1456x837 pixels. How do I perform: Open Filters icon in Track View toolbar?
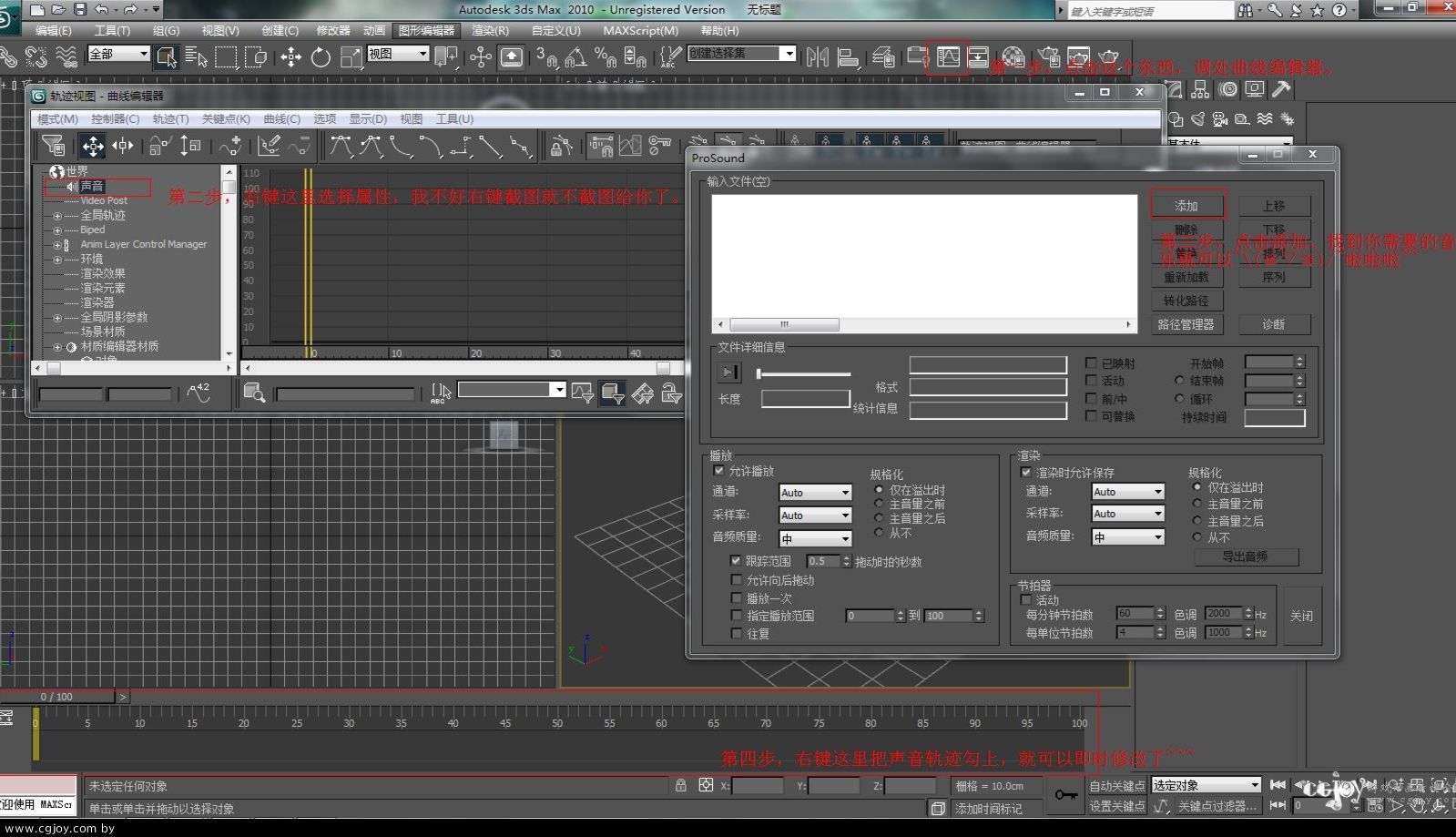point(54,145)
